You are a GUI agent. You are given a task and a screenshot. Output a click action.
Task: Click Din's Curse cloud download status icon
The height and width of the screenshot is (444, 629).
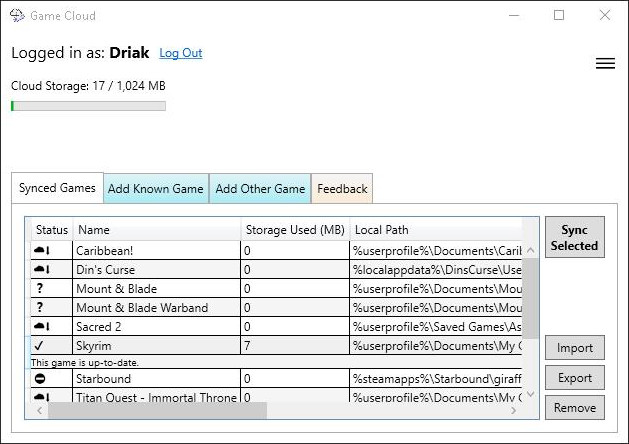[x=42, y=270]
